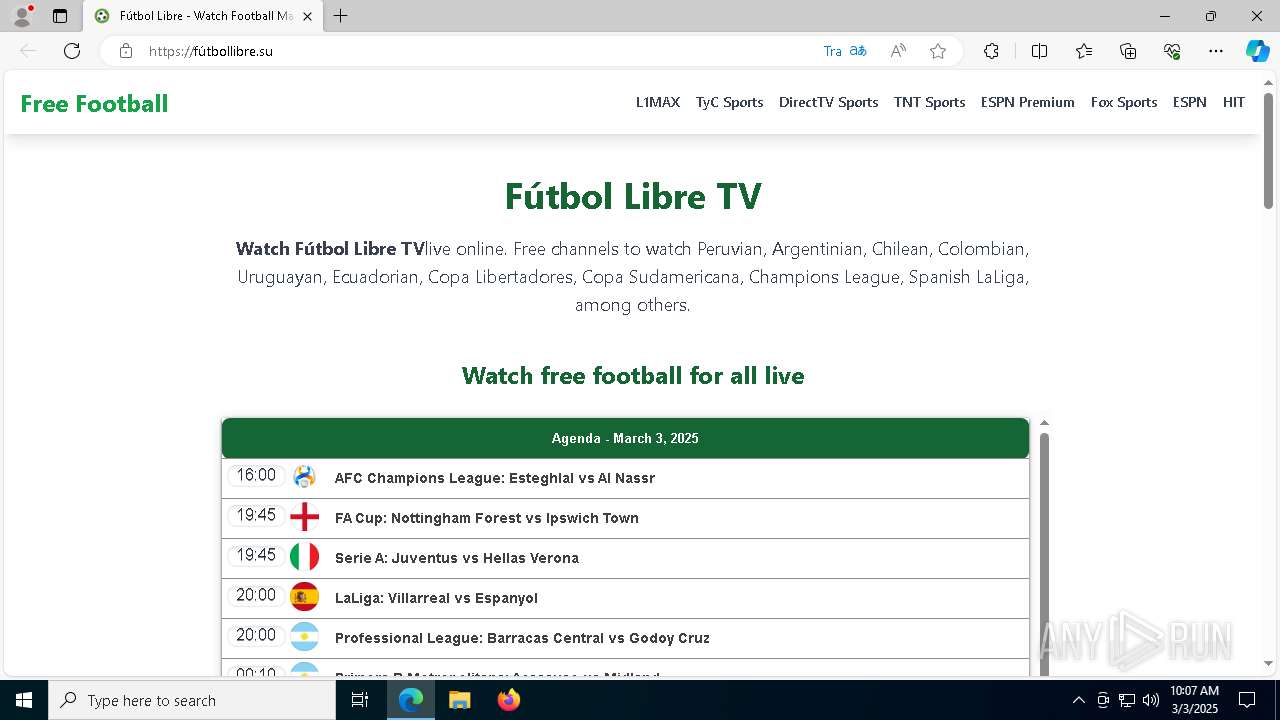Open the Favorites list icon
Viewport: 1280px width, 720px height.
click(x=1084, y=51)
